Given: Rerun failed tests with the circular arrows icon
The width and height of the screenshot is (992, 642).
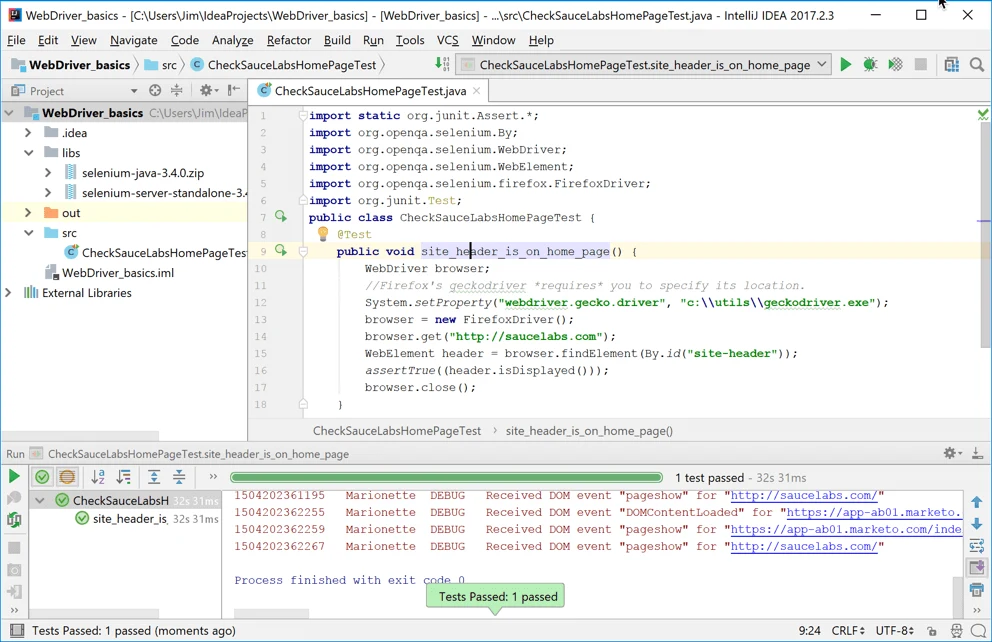Looking at the screenshot, I should click(13, 519).
